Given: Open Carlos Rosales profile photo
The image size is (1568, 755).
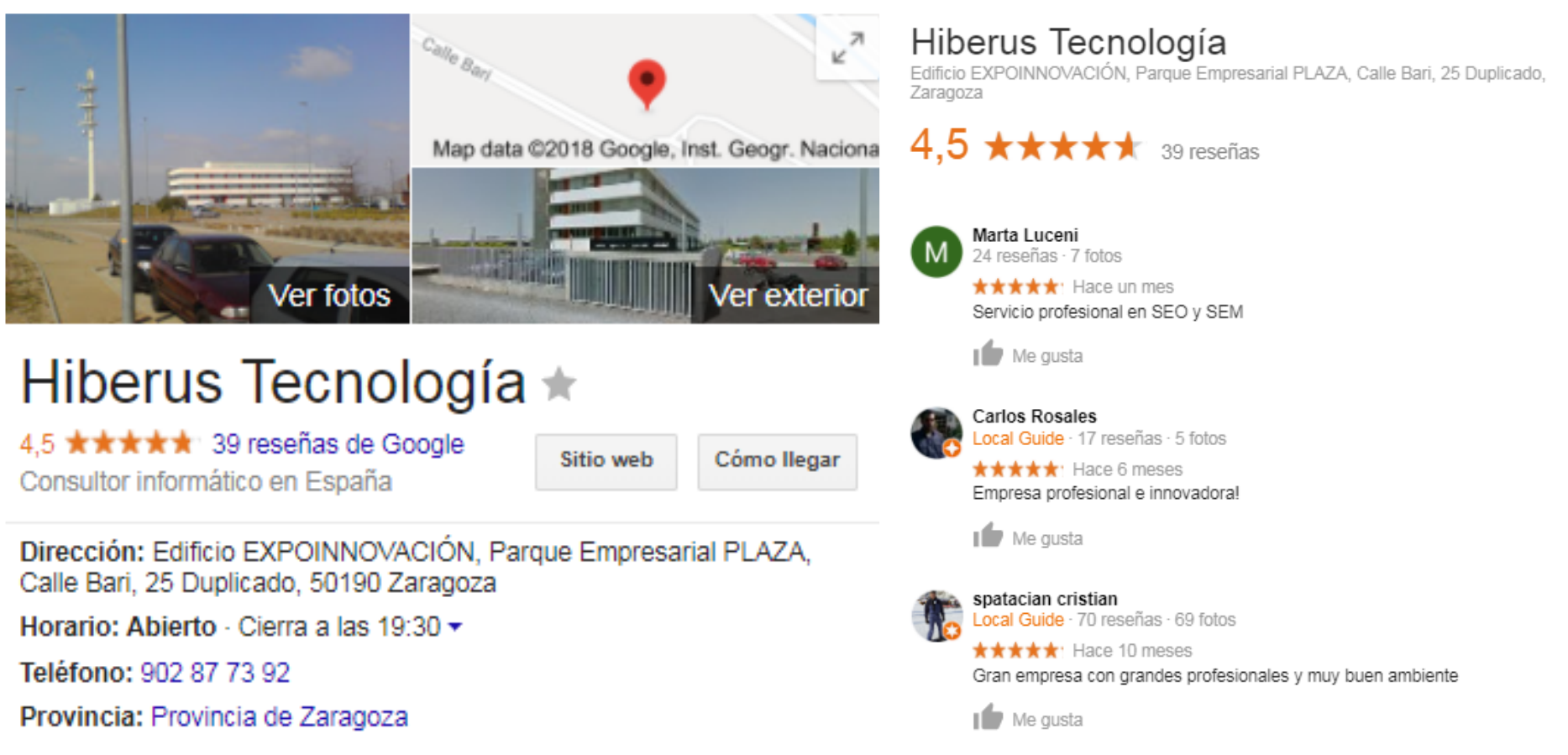Looking at the screenshot, I should click(x=936, y=433).
